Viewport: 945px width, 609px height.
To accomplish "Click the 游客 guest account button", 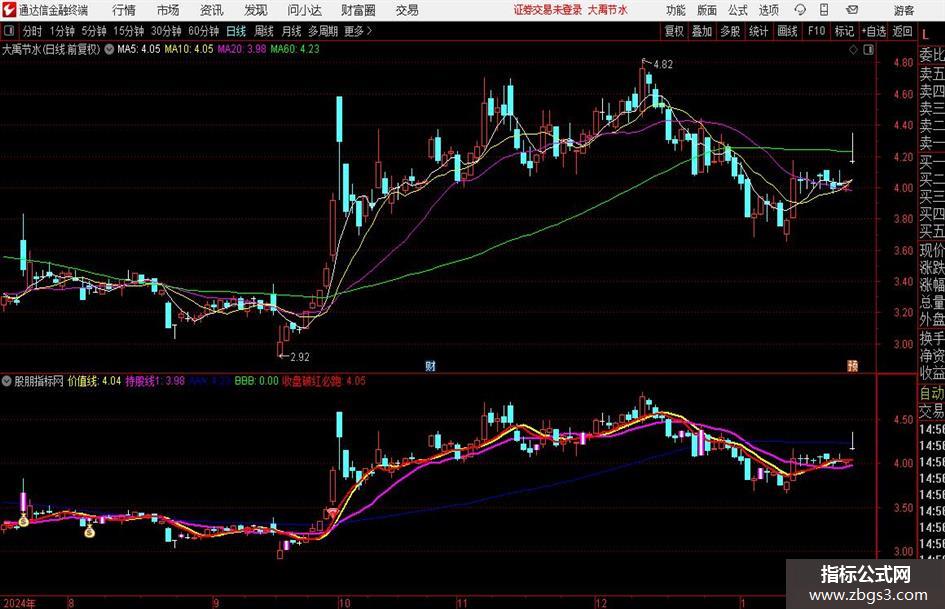I will pyautogui.click(x=903, y=10).
